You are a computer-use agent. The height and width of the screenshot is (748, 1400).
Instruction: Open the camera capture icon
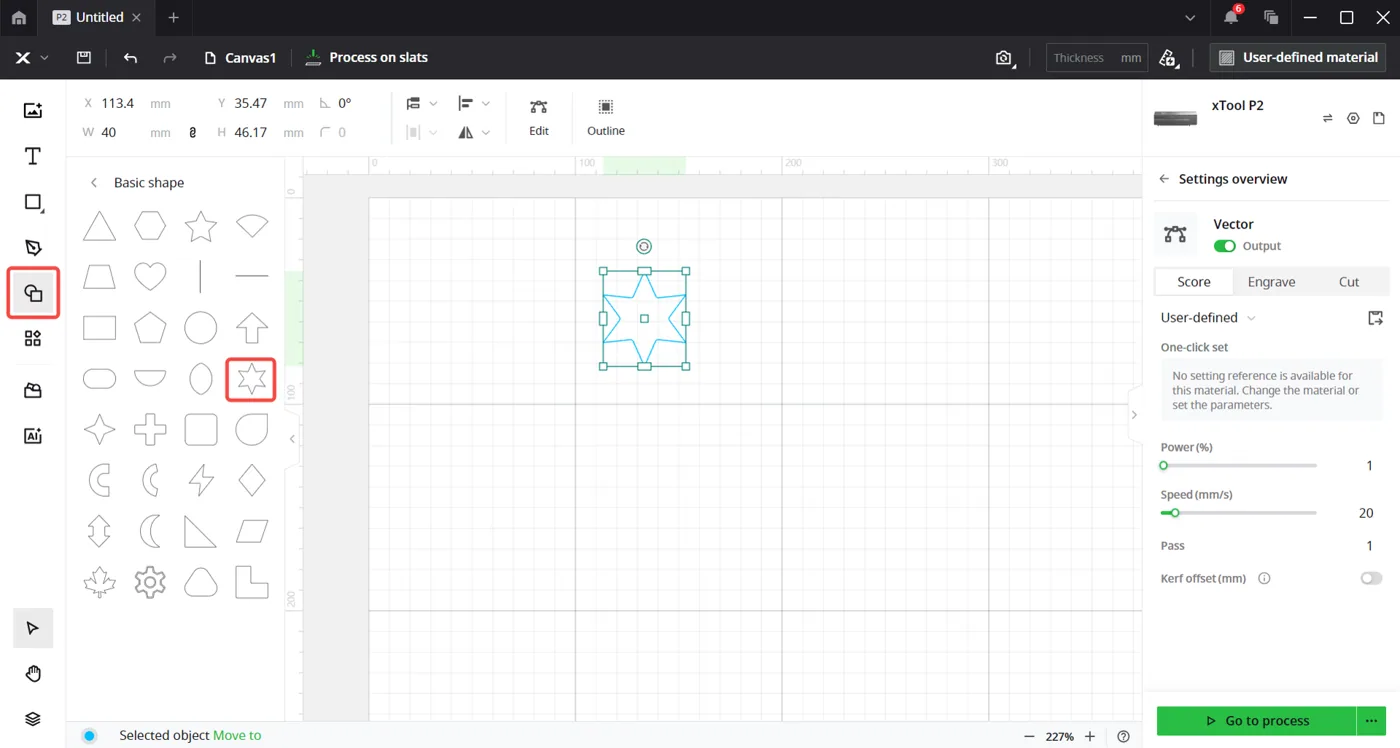1004,58
